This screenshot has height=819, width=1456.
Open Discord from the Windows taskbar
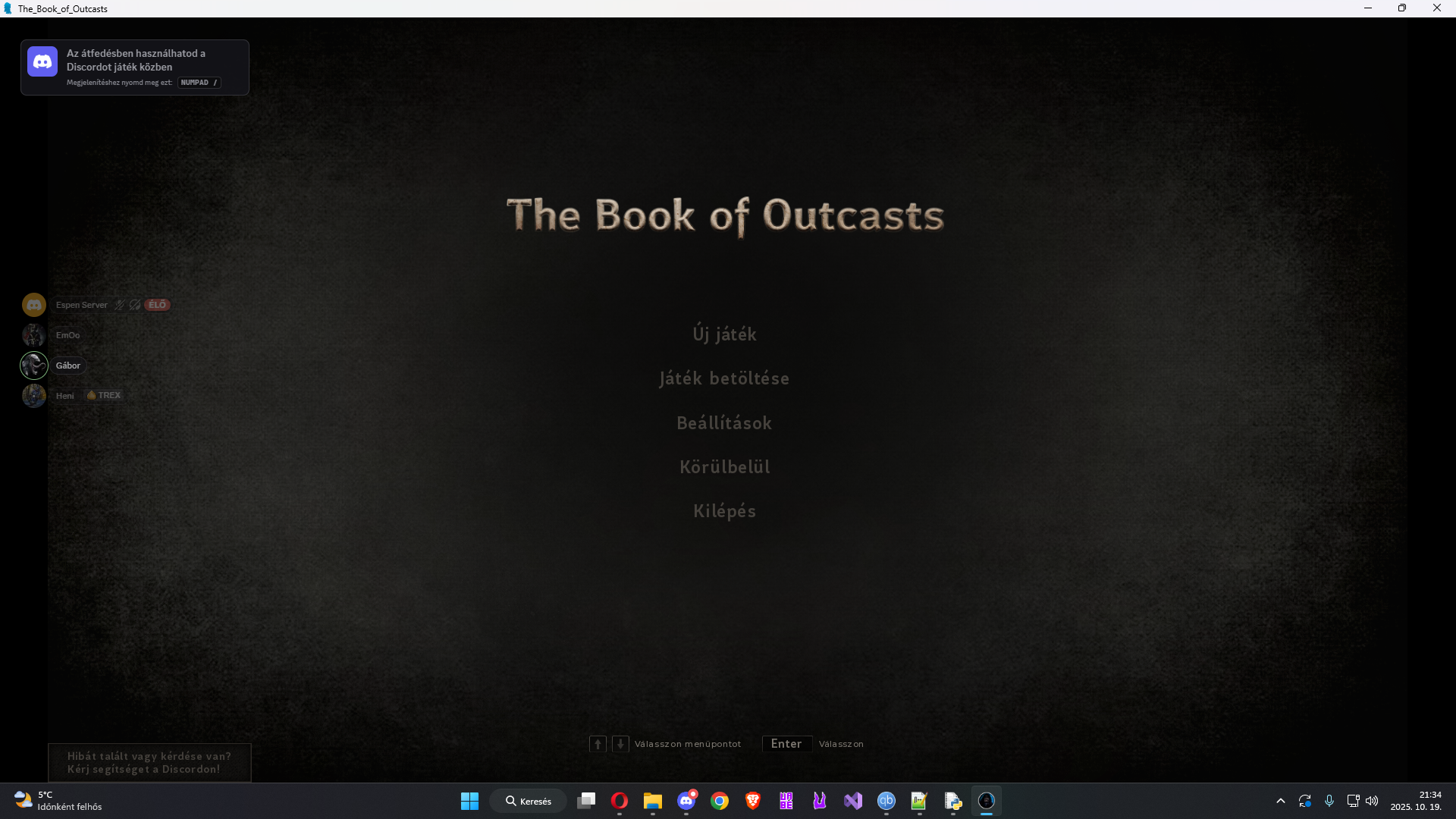[686, 801]
